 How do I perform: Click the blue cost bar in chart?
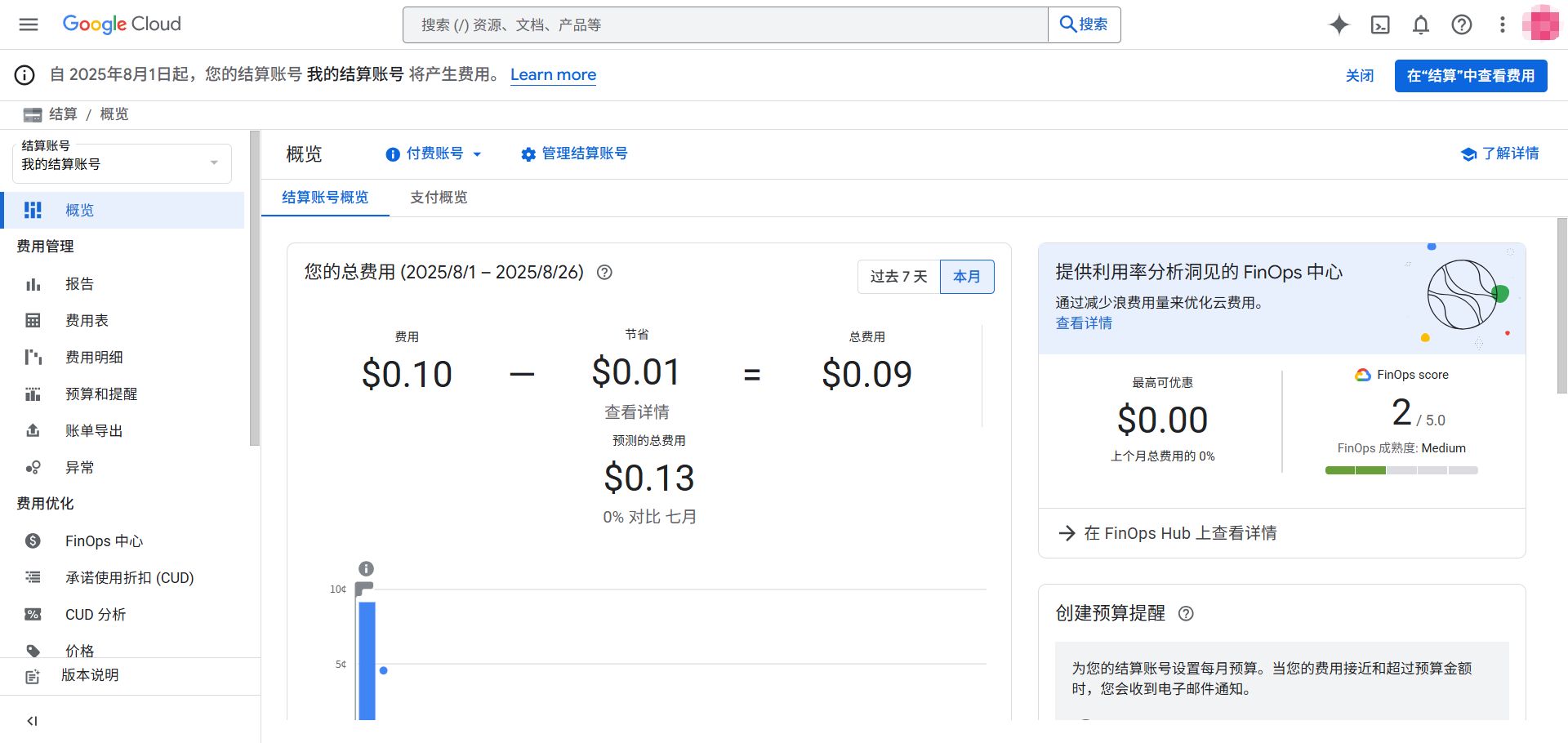tap(367, 661)
